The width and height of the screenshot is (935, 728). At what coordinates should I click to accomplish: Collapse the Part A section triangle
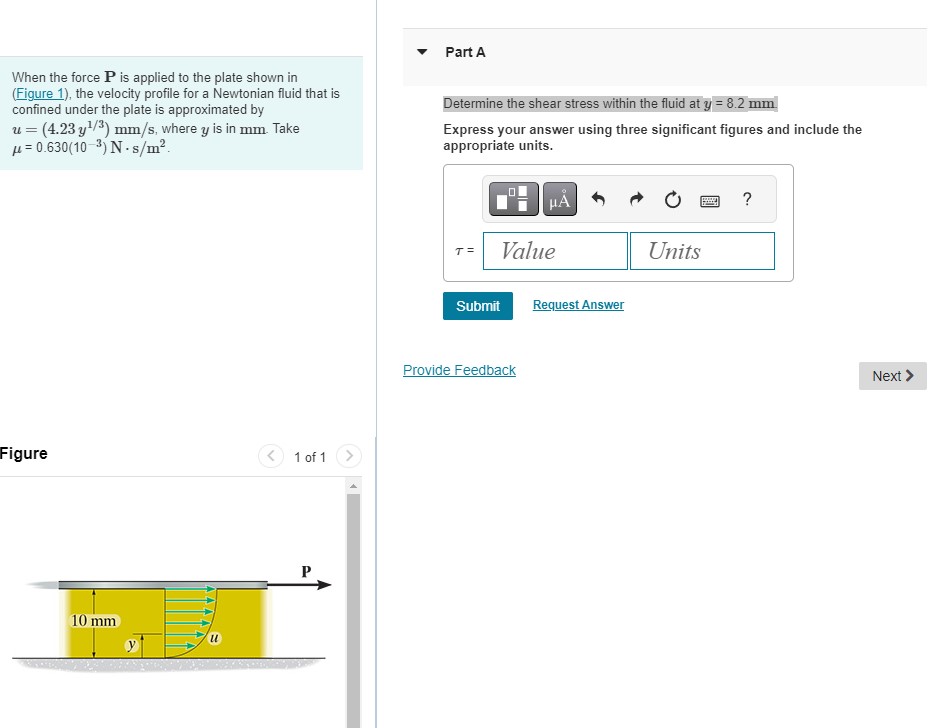point(421,52)
